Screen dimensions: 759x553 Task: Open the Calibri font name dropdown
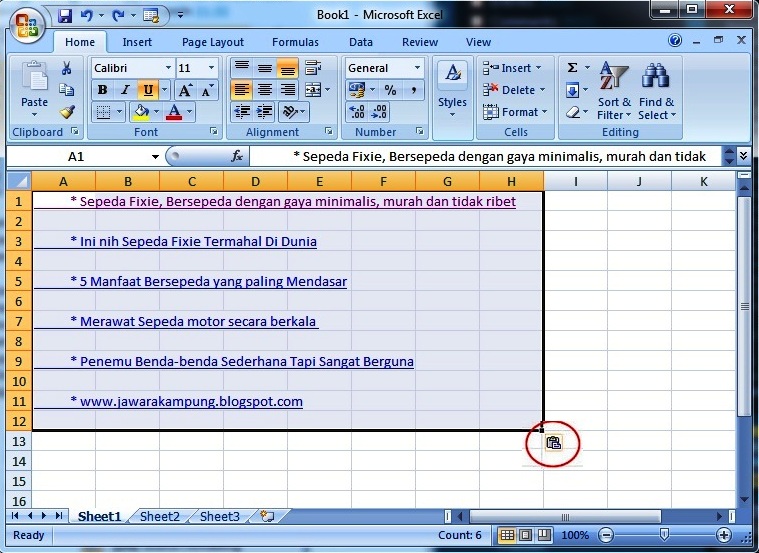(x=168, y=68)
